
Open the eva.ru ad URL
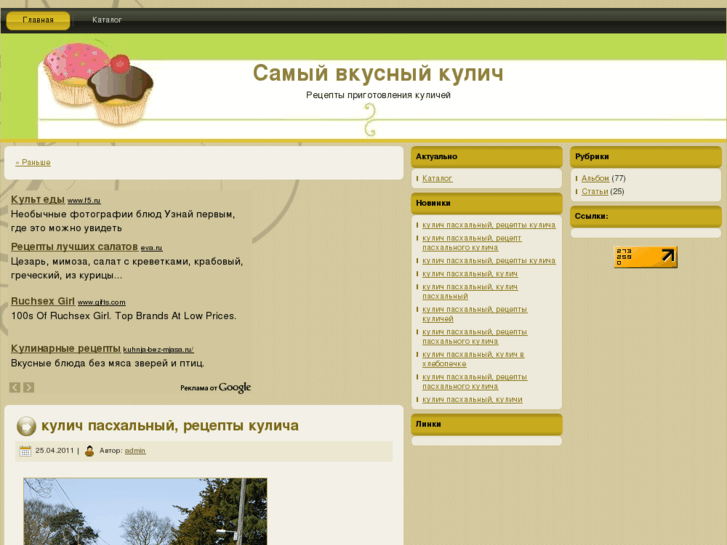click(152, 248)
